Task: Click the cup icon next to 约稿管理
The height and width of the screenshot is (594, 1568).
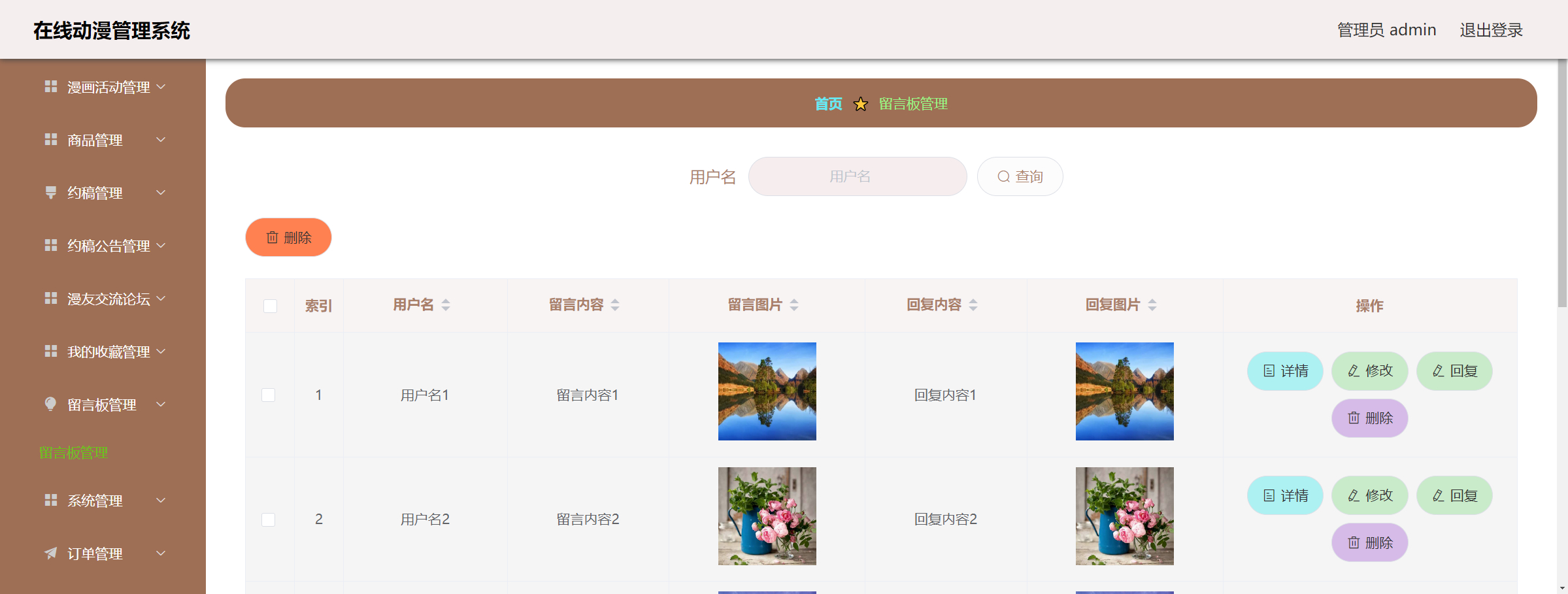Action: (50, 192)
